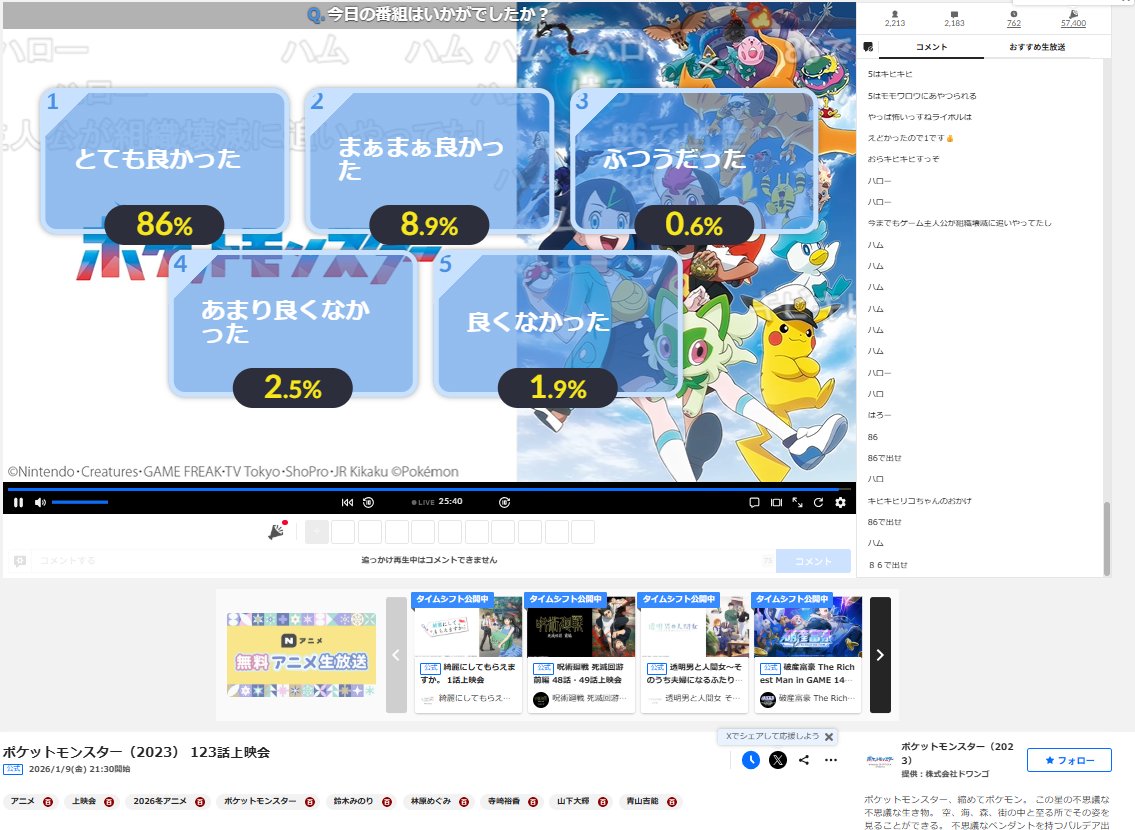The height and width of the screenshot is (830, 1135).
Task: Click comment キビキビリコちゃんのおかげ
Action: [x=919, y=501]
